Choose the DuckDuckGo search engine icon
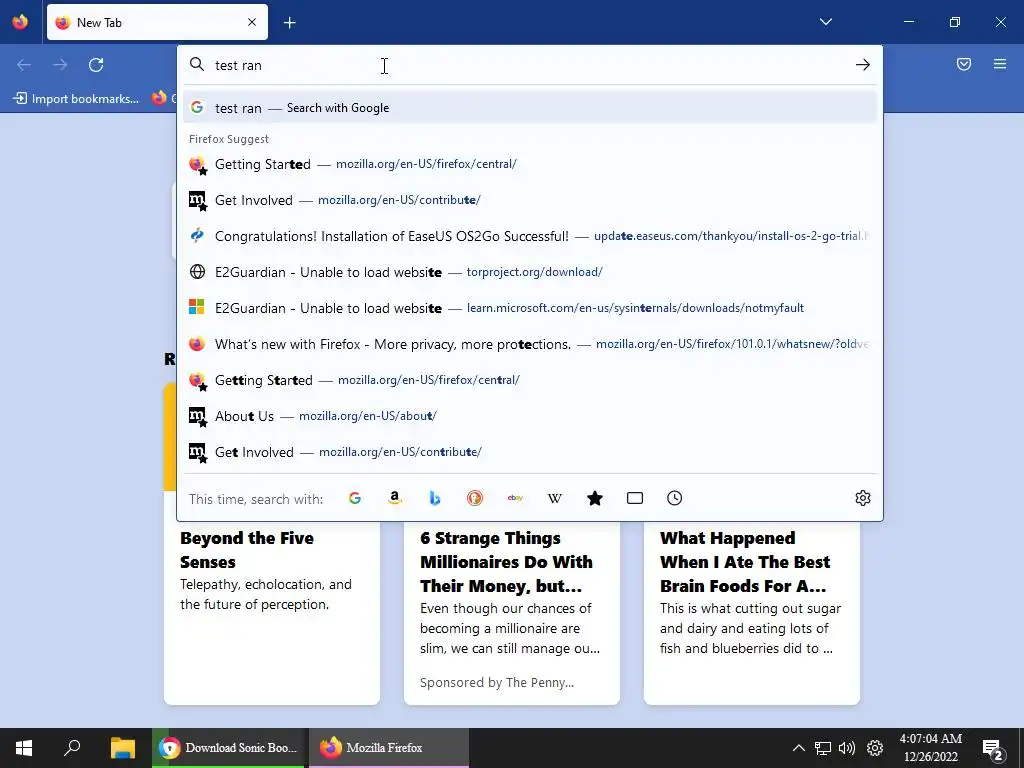The width and height of the screenshot is (1024, 768). pyautogui.click(x=475, y=498)
